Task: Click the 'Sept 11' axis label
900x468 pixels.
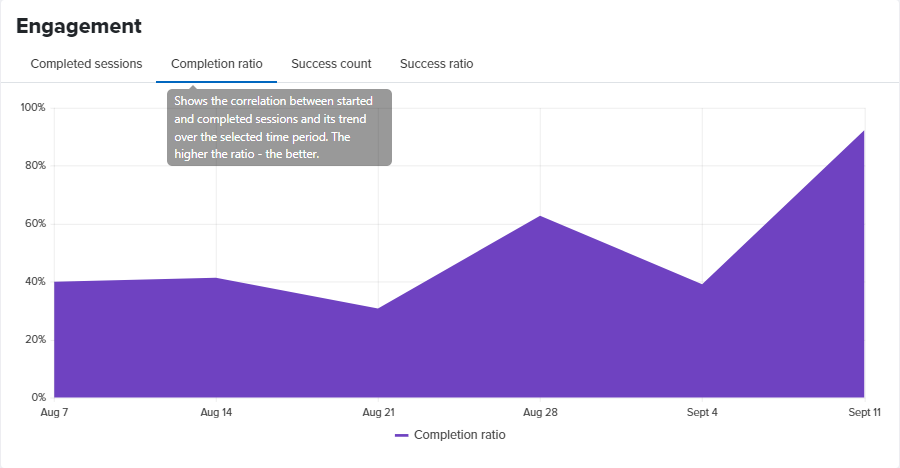Action: pyautogui.click(x=864, y=412)
